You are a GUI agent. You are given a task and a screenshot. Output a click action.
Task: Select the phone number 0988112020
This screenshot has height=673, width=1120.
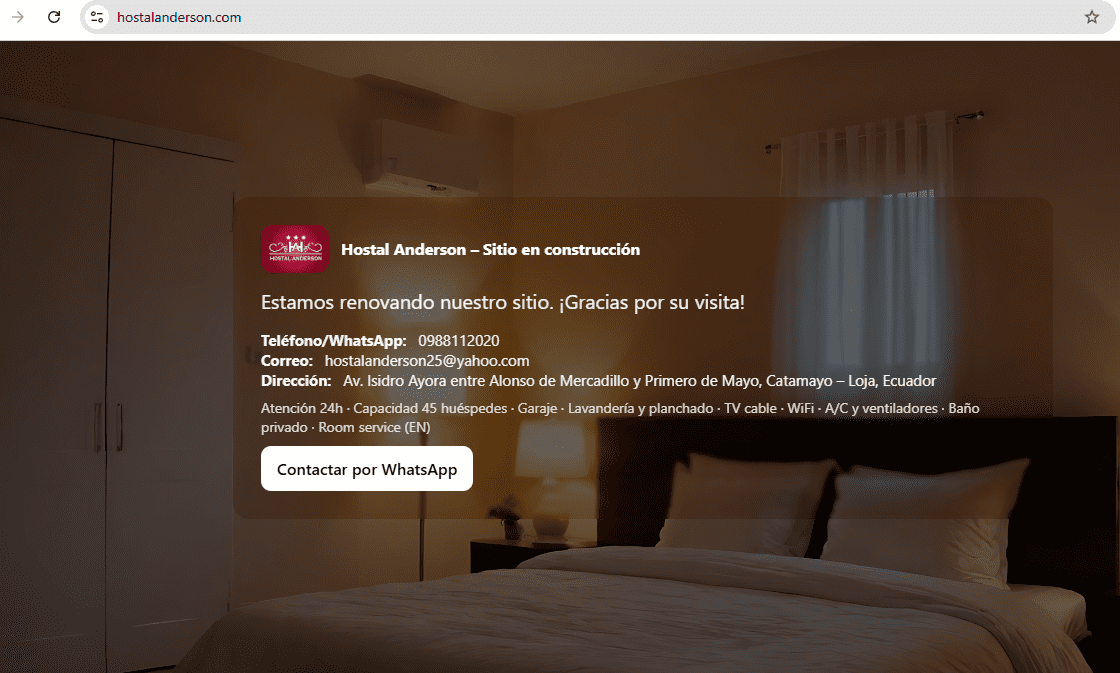pos(459,341)
